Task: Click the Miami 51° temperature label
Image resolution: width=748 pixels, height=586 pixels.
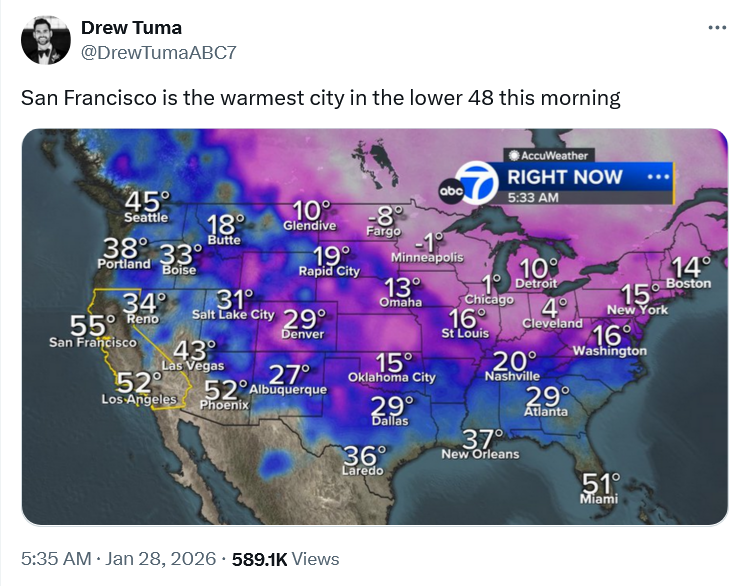Action: tap(600, 486)
